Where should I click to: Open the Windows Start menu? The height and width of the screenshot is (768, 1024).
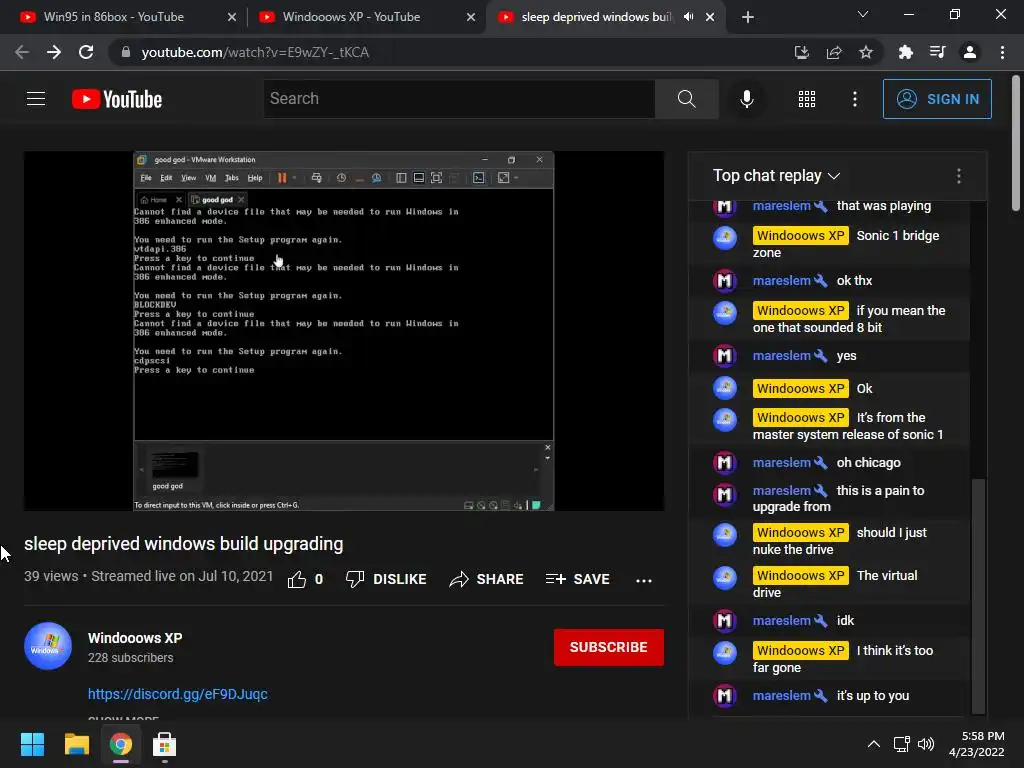click(32, 744)
